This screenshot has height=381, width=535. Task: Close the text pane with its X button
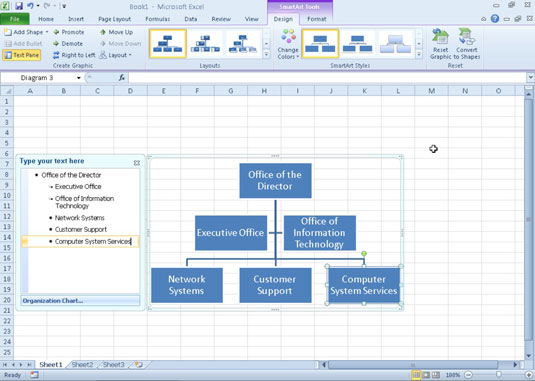click(x=137, y=163)
